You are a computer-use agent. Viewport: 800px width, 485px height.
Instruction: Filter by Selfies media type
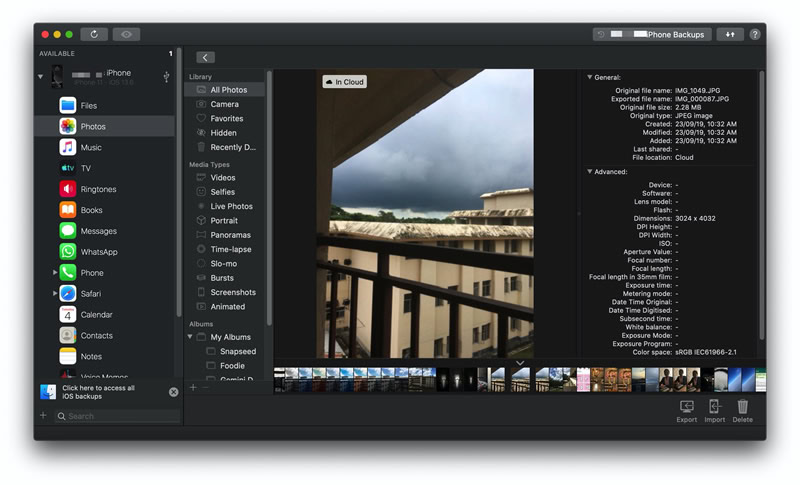pos(224,192)
